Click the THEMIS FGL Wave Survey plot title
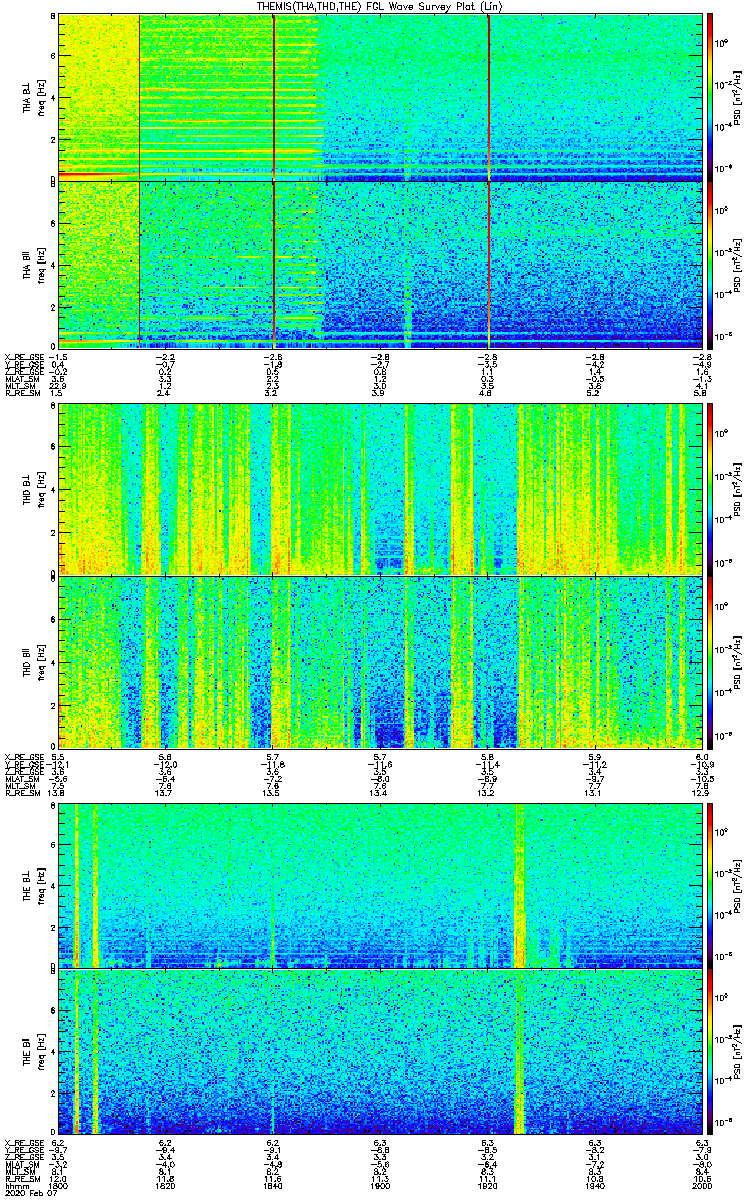The image size is (750, 1200). [x=375, y=6]
